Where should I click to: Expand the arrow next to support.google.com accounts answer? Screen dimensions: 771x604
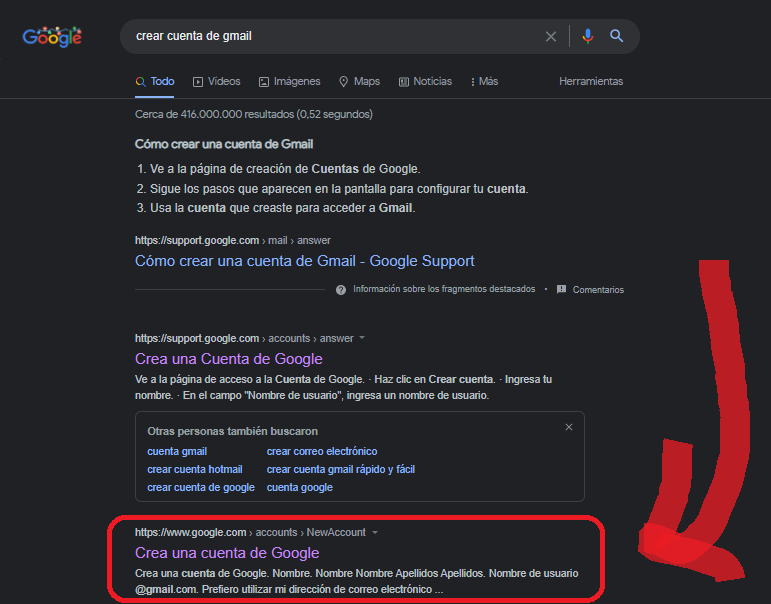pos(362,338)
